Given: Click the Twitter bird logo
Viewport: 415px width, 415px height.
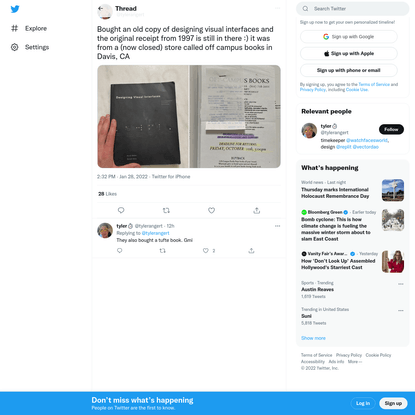Looking at the screenshot, I should [x=15, y=9].
